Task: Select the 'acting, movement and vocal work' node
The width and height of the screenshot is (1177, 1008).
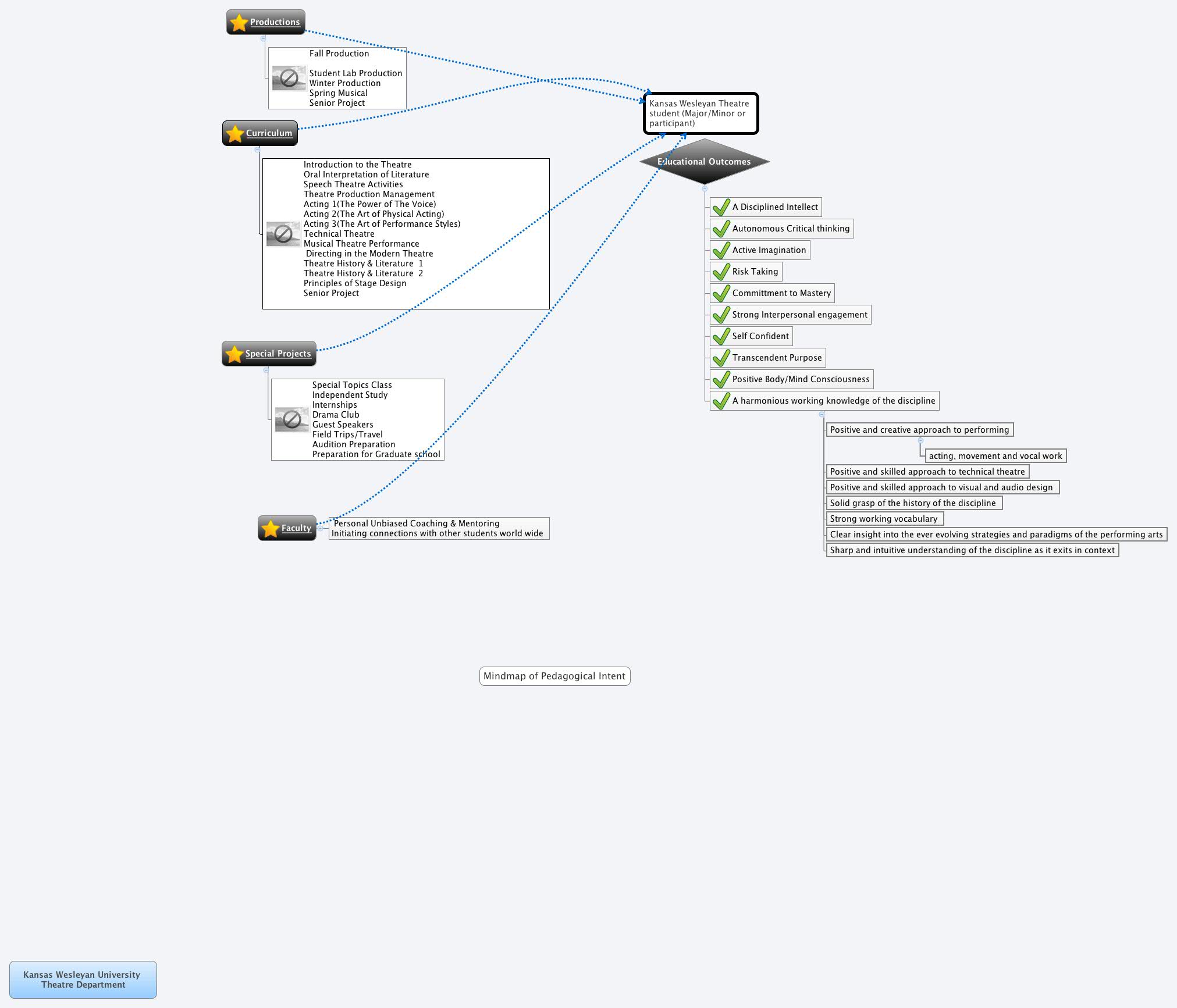Action: (995, 456)
